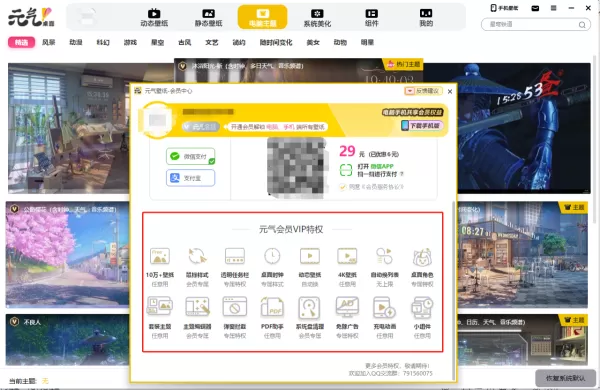600x390 pixels.
Task: Click the scan QR icon beside 打开微信APP
Action: pyautogui.click(x=346, y=170)
